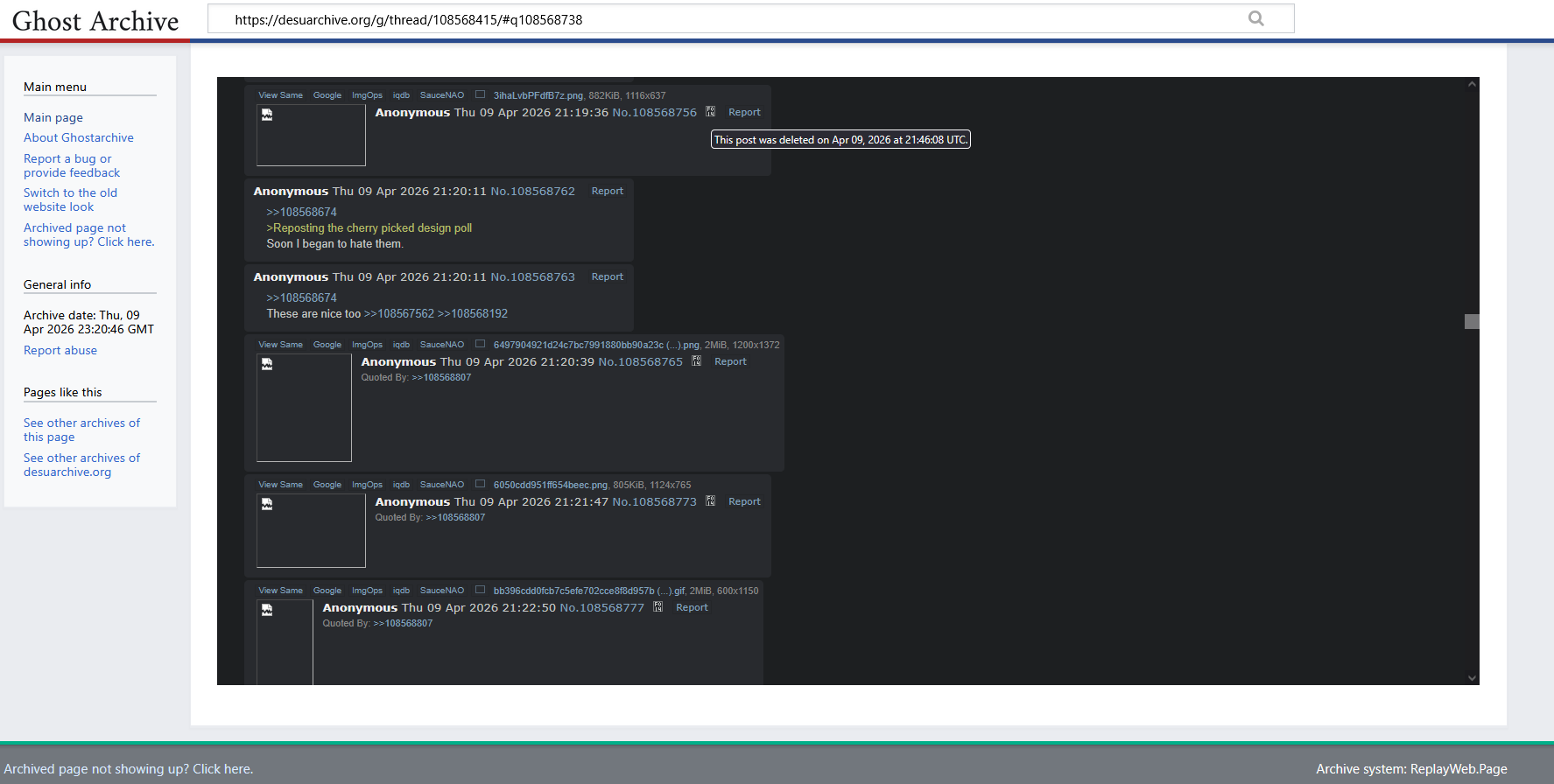The width and height of the screenshot is (1554, 784).
Task: Click the deleted-post icon beside No.108568765
Action: [697, 361]
